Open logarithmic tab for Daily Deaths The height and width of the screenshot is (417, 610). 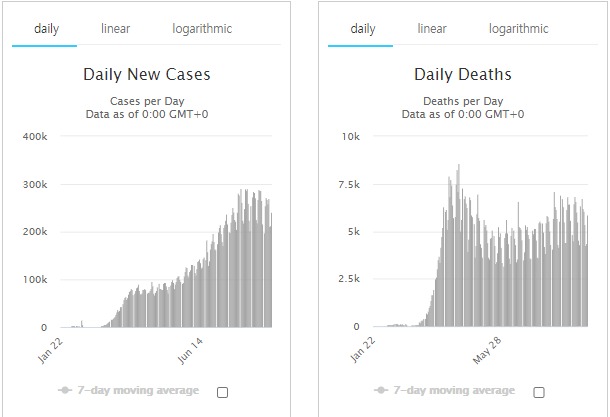click(x=518, y=29)
